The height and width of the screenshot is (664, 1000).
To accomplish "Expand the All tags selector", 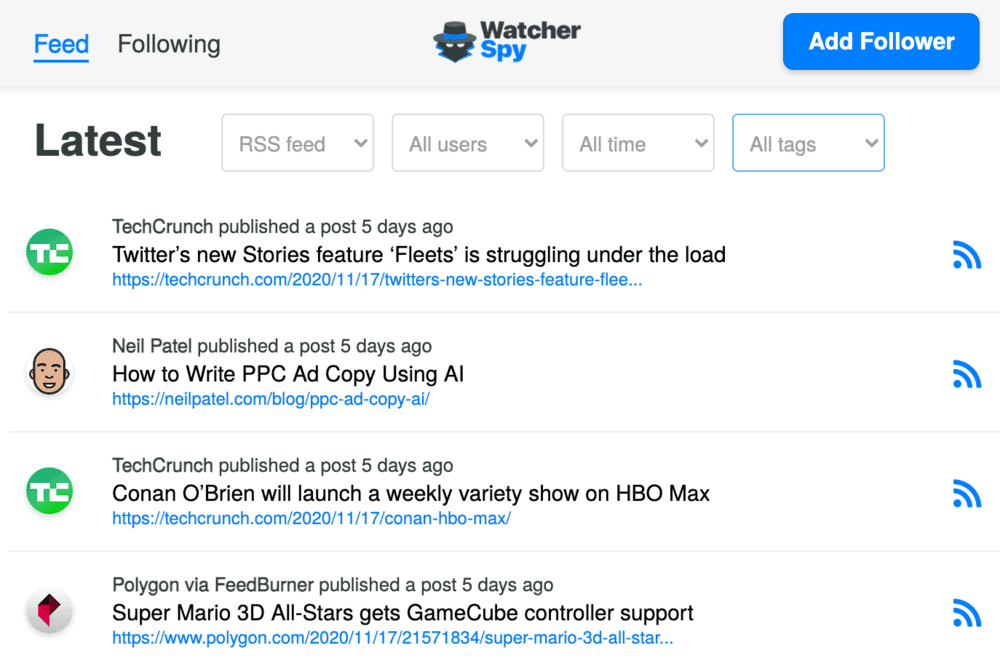I will 808,143.
